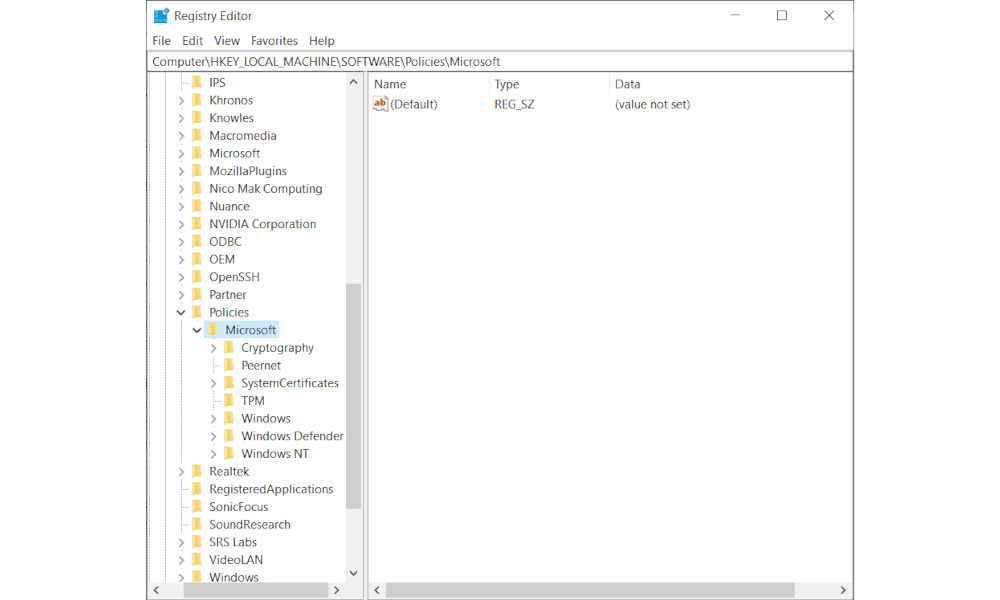Image resolution: width=1000 pixels, height=600 pixels.
Task: Select the (Default) string value icon
Action: (380, 104)
